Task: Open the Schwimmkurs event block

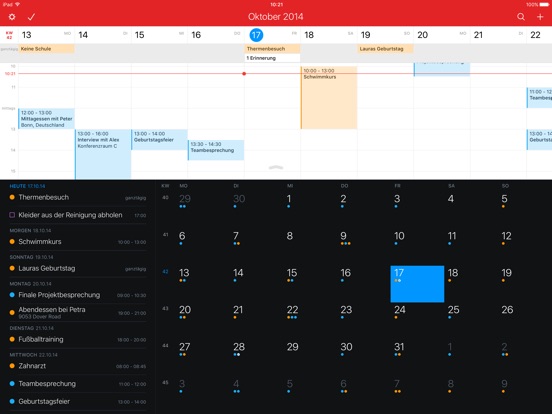Action: 329,98
